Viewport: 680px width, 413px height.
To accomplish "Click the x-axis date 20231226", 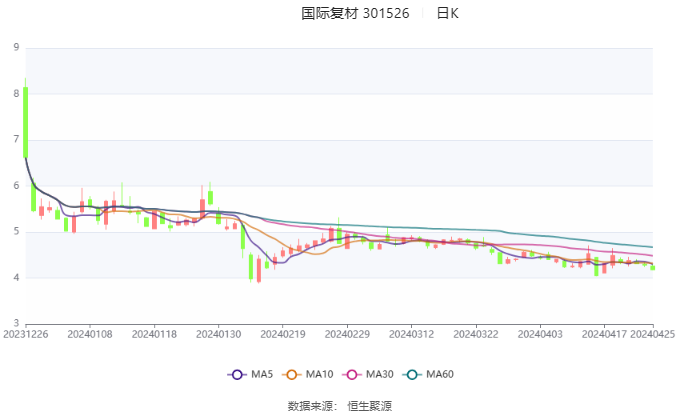I will tap(26, 334).
